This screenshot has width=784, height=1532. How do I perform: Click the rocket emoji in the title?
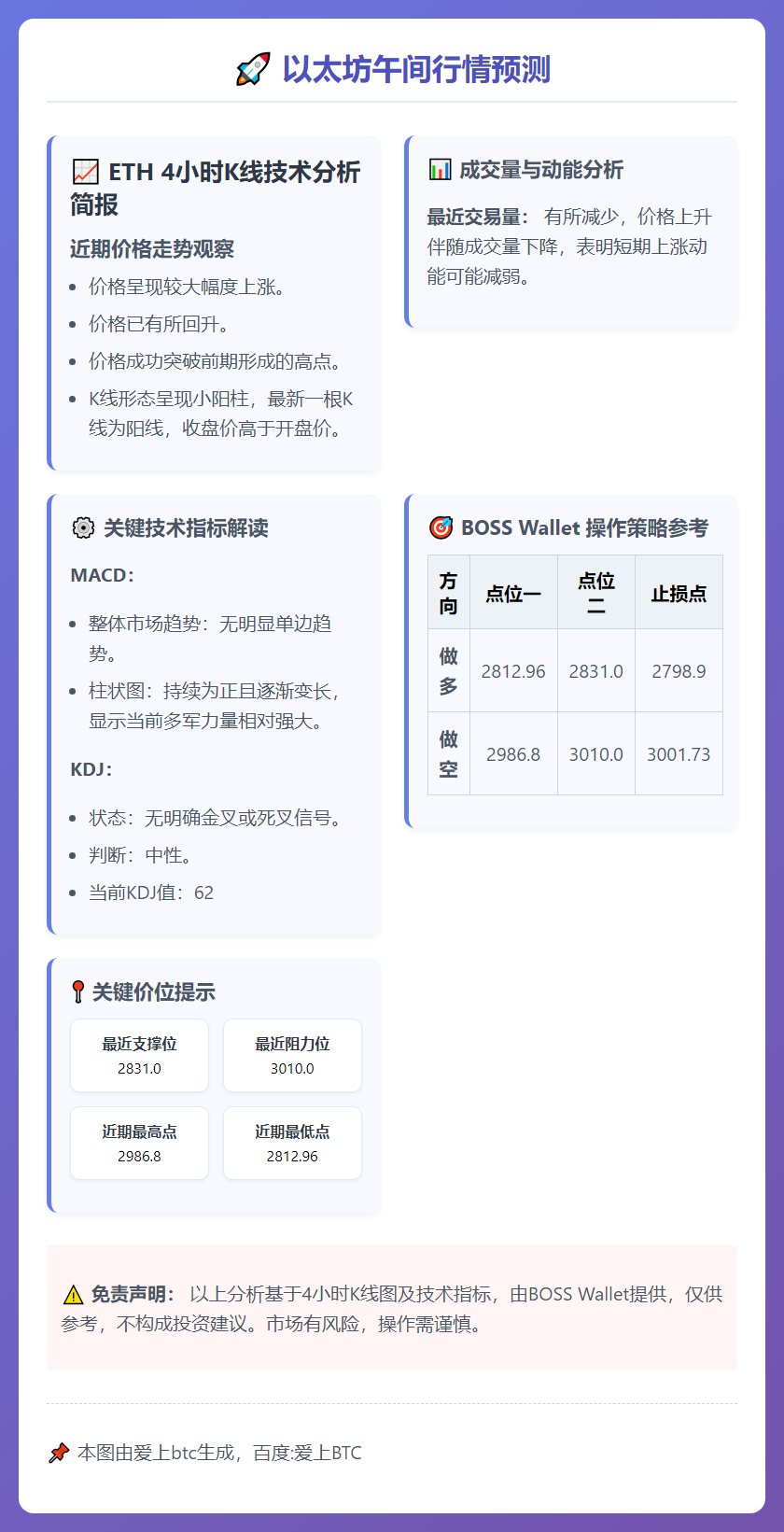[x=253, y=69]
